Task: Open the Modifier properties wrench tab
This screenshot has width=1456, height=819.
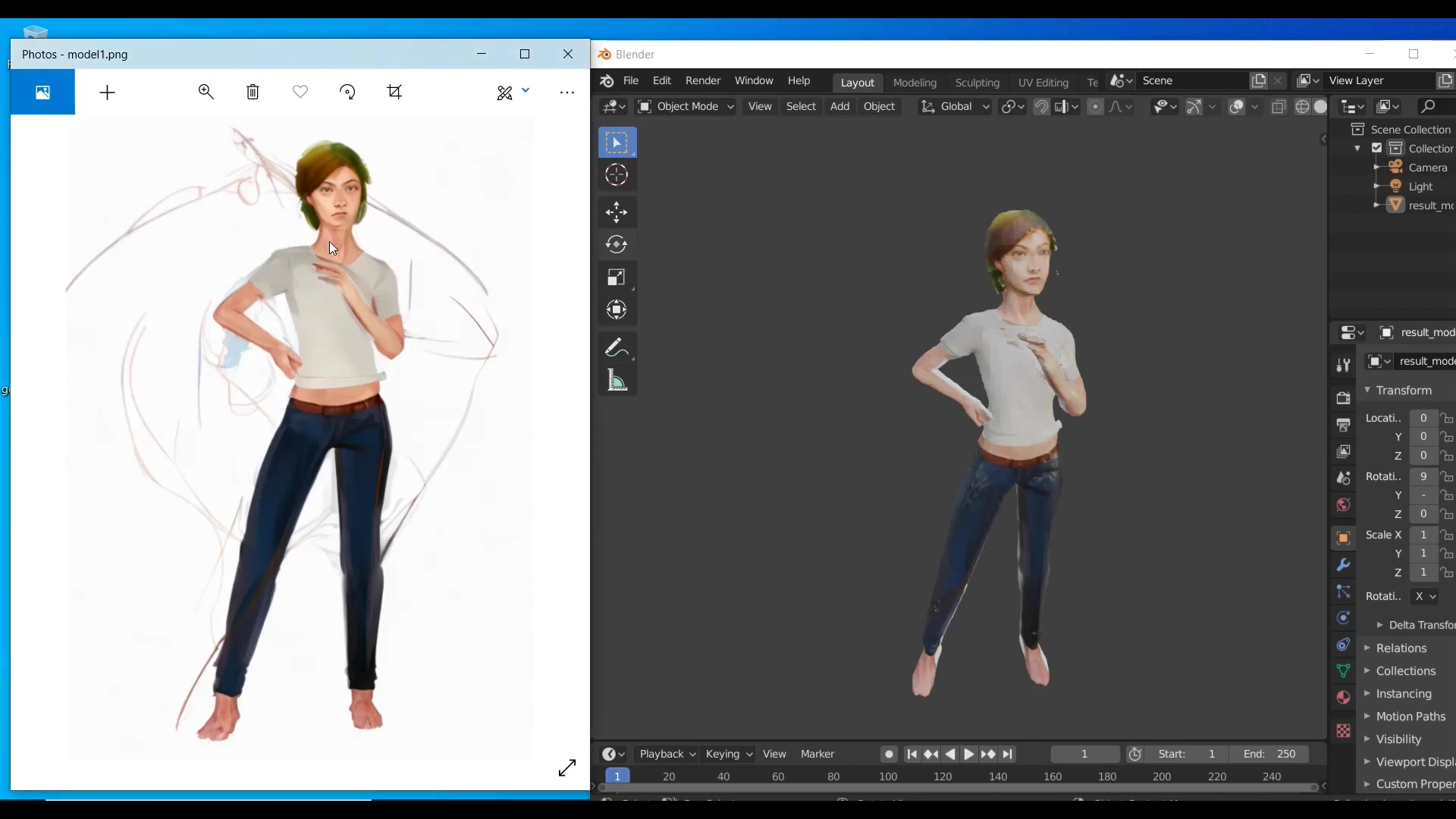Action: tap(1343, 565)
